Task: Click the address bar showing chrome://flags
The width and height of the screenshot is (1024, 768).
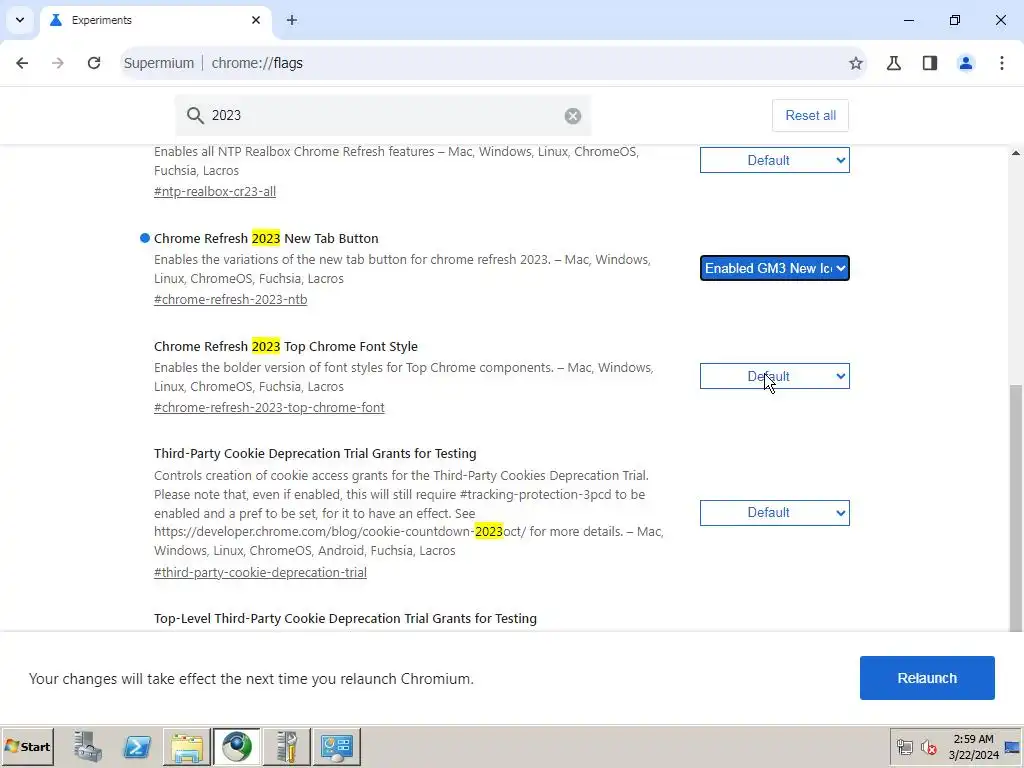Action: tap(493, 63)
